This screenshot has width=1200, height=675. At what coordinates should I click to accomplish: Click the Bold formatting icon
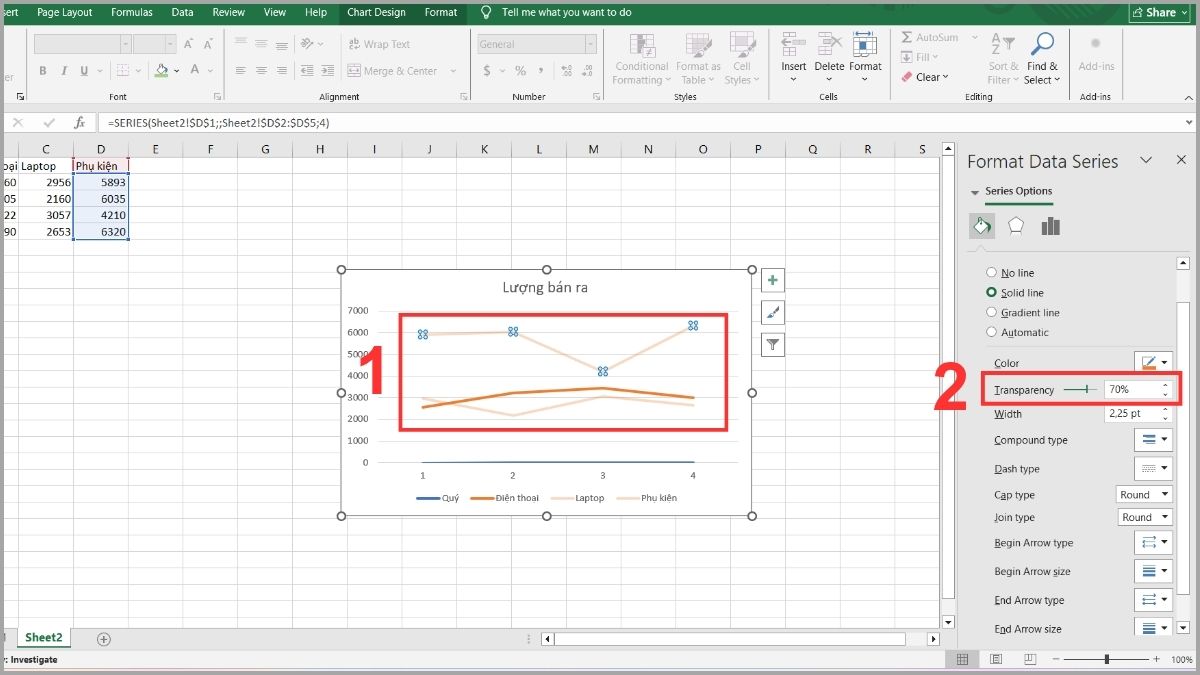pyautogui.click(x=43, y=71)
